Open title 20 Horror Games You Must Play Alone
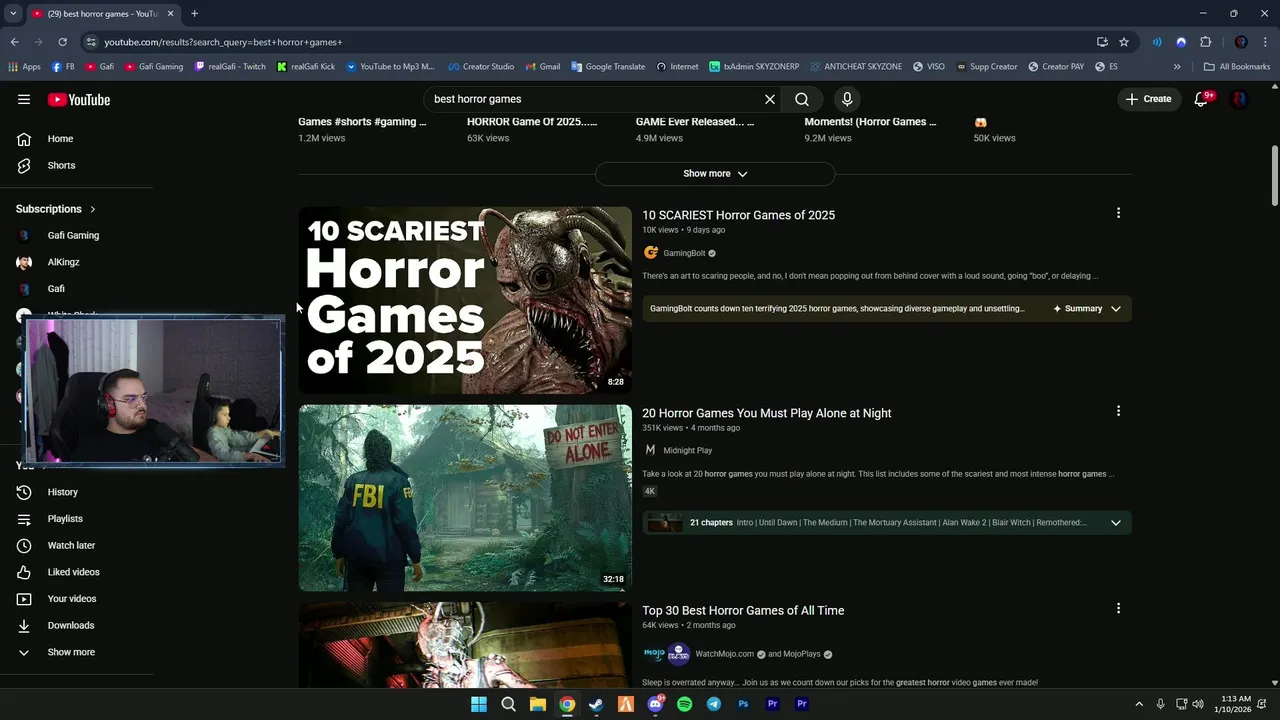This screenshot has height=720, width=1280. pyautogui.click(x=767, y=413)
